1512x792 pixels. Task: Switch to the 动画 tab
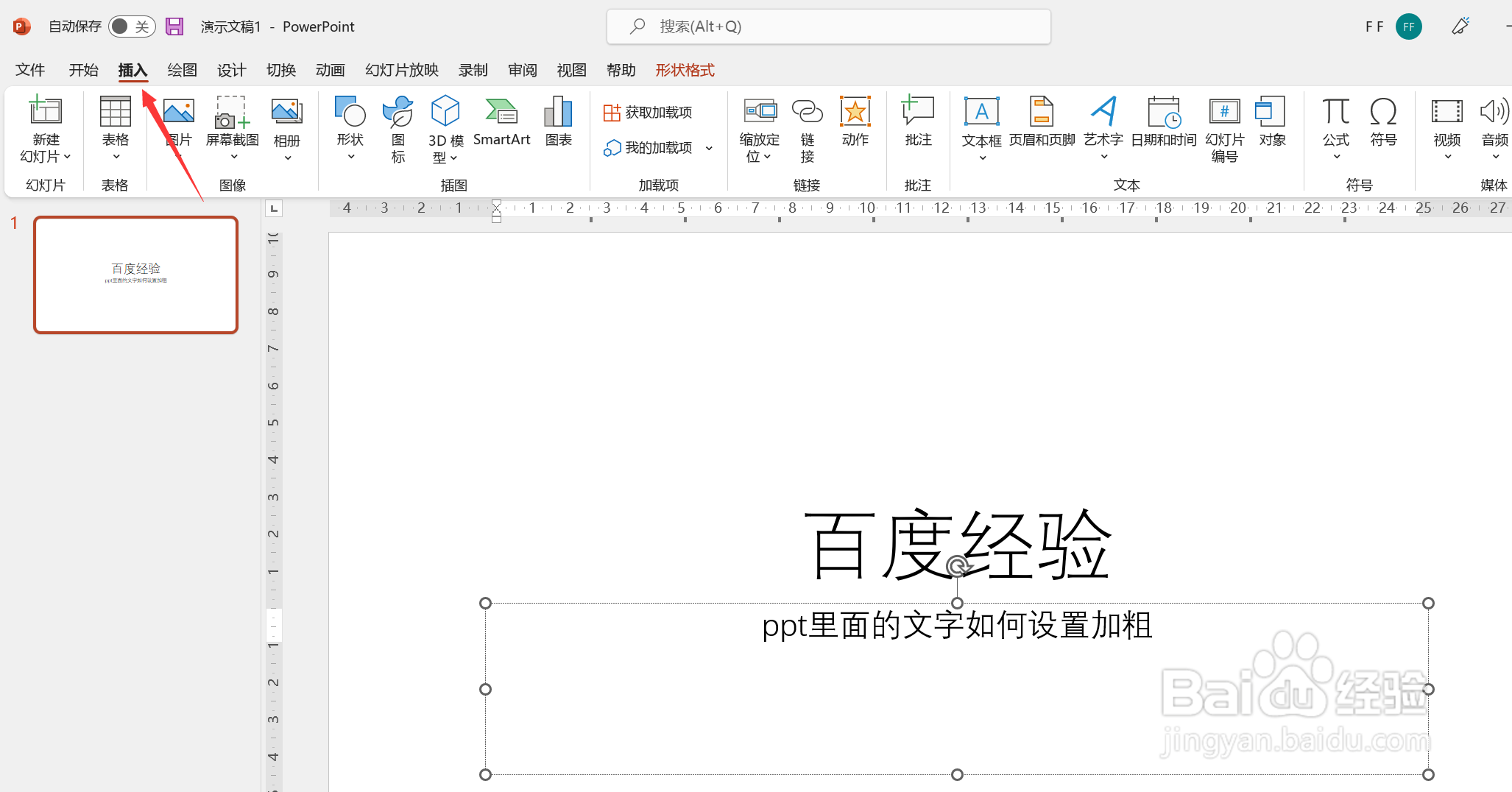click(330, 70)
